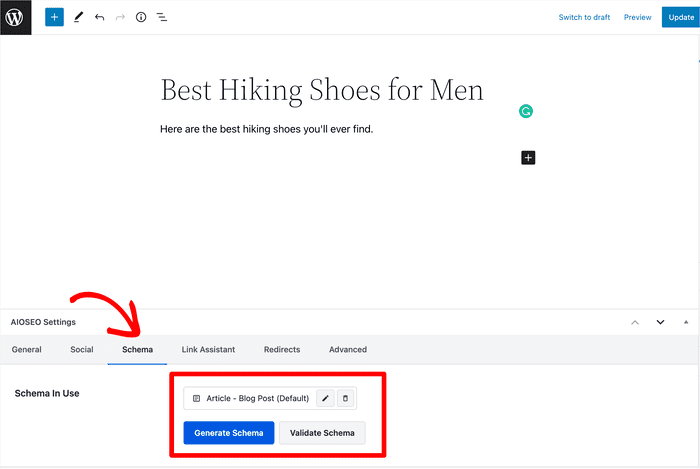Viewport: 700px width, 469px height.
Task: Go to the Redirects tab
Action: [282, 349]
